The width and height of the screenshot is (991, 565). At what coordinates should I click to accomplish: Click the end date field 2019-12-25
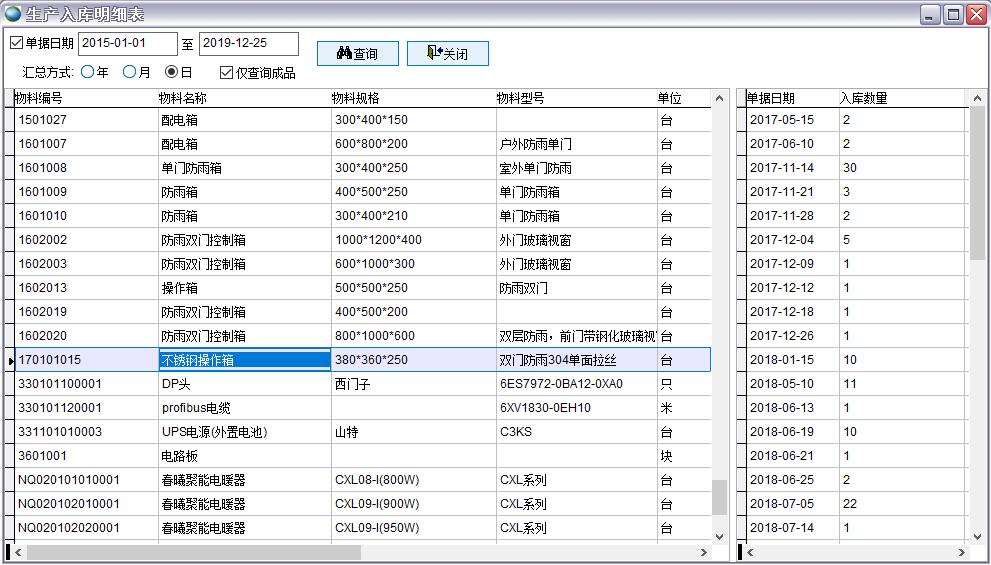click(x=248, y=43)
